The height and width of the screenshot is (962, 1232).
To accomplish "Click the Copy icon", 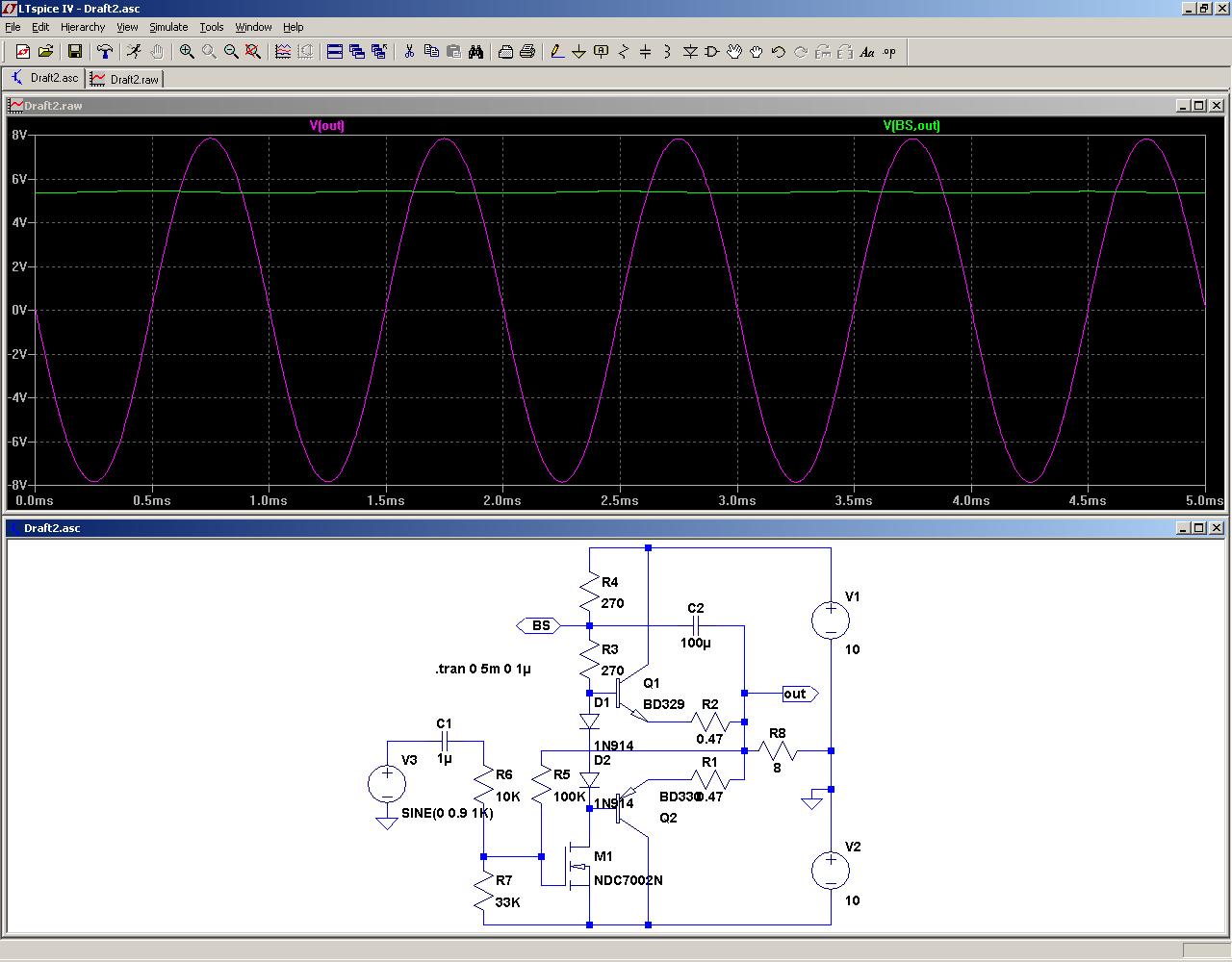I will point(431,52).
